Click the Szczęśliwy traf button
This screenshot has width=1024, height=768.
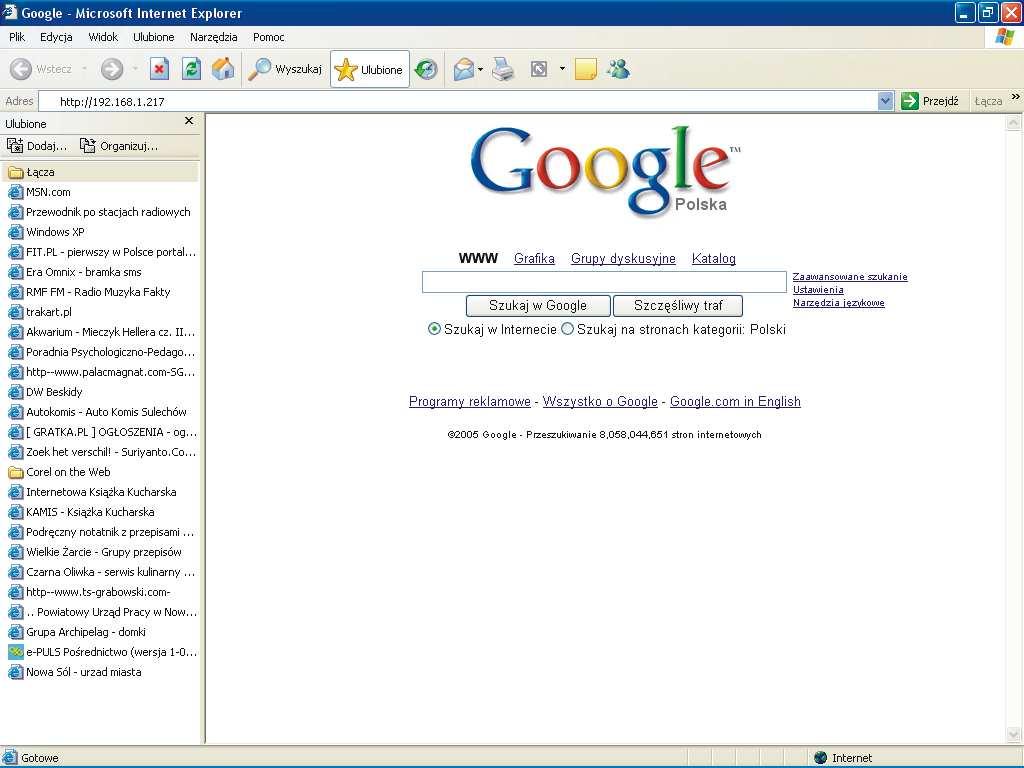pyautogui.click(x=678, y=306)
